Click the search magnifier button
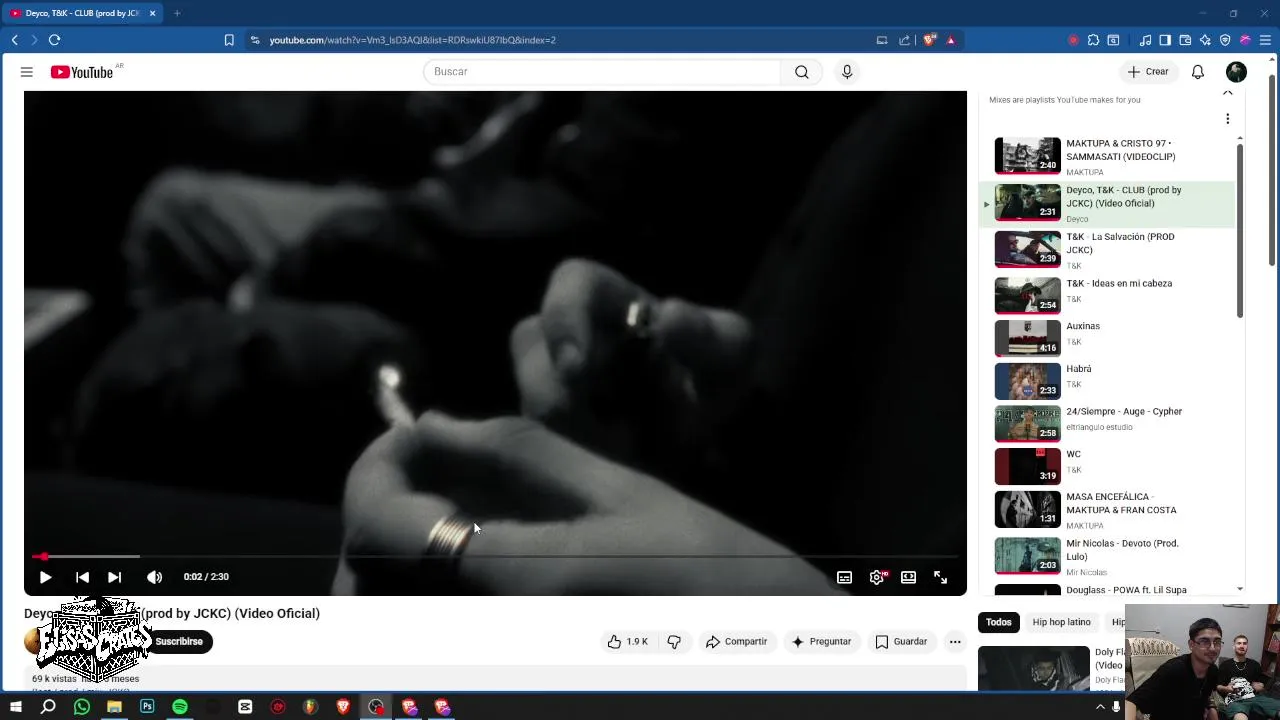 [x=801, y=72]
